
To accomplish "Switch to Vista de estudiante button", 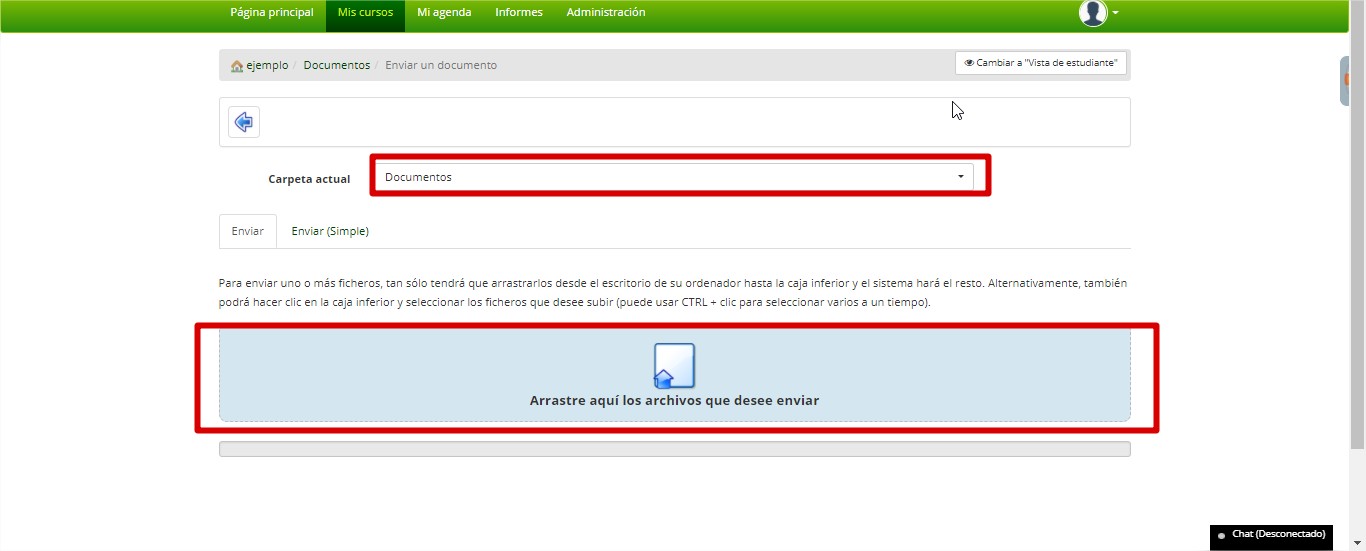I will pyautogui.click(x=1041, y=63).
